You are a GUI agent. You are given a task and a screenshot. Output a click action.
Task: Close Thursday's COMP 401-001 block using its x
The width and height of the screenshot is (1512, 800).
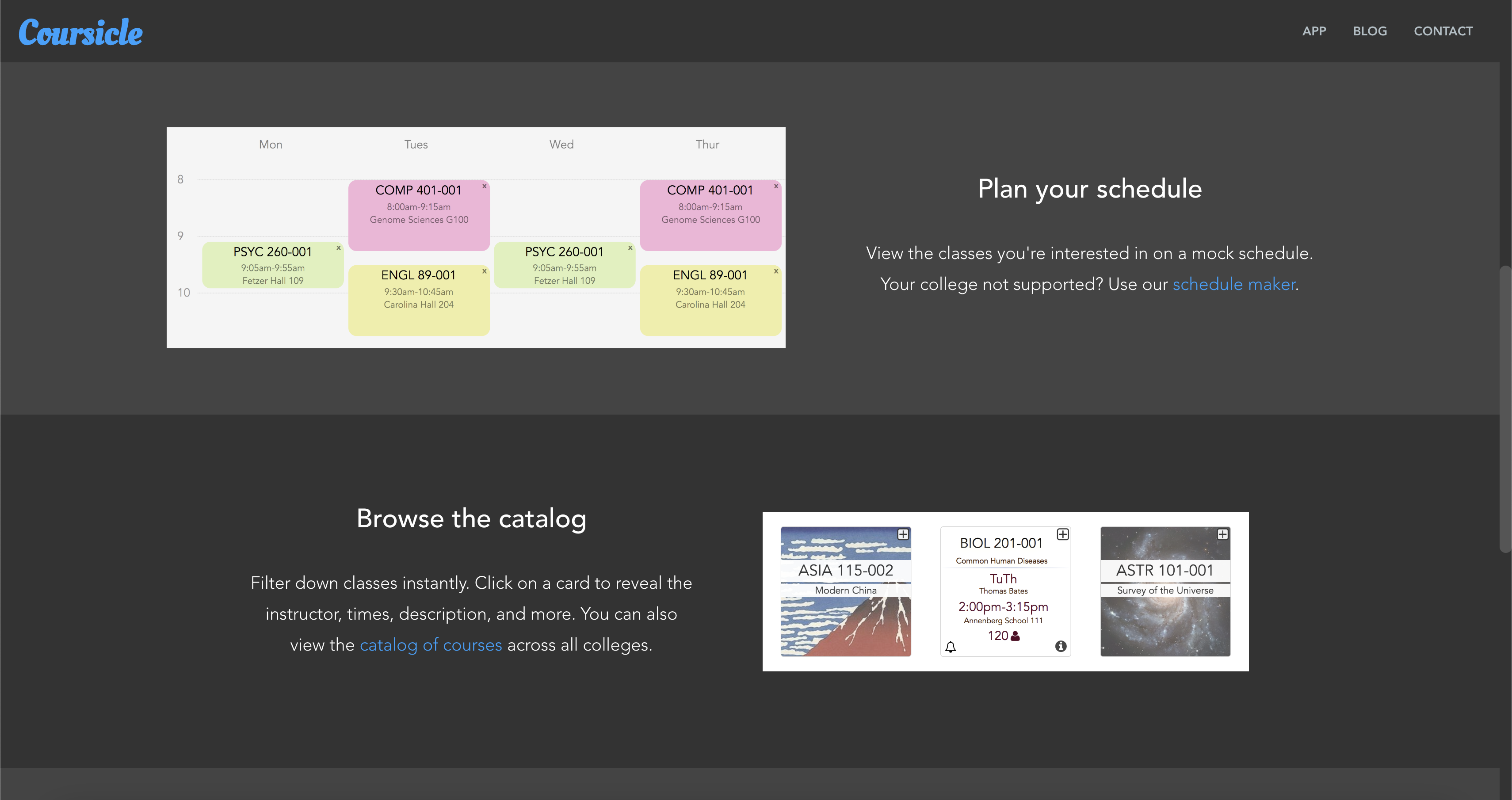776,186
